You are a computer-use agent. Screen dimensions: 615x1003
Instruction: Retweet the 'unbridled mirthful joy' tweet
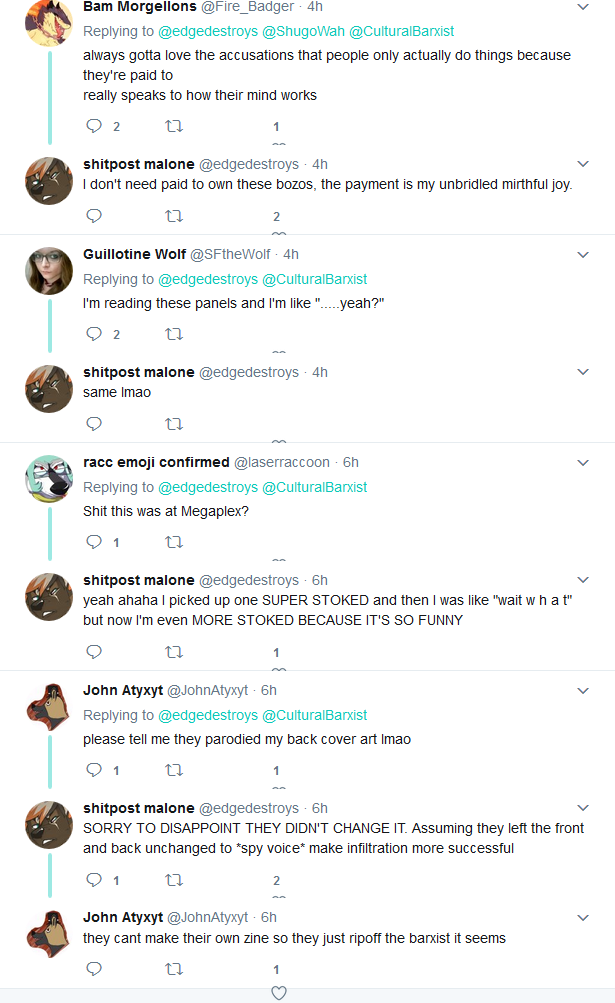click(x=174, y=216)
